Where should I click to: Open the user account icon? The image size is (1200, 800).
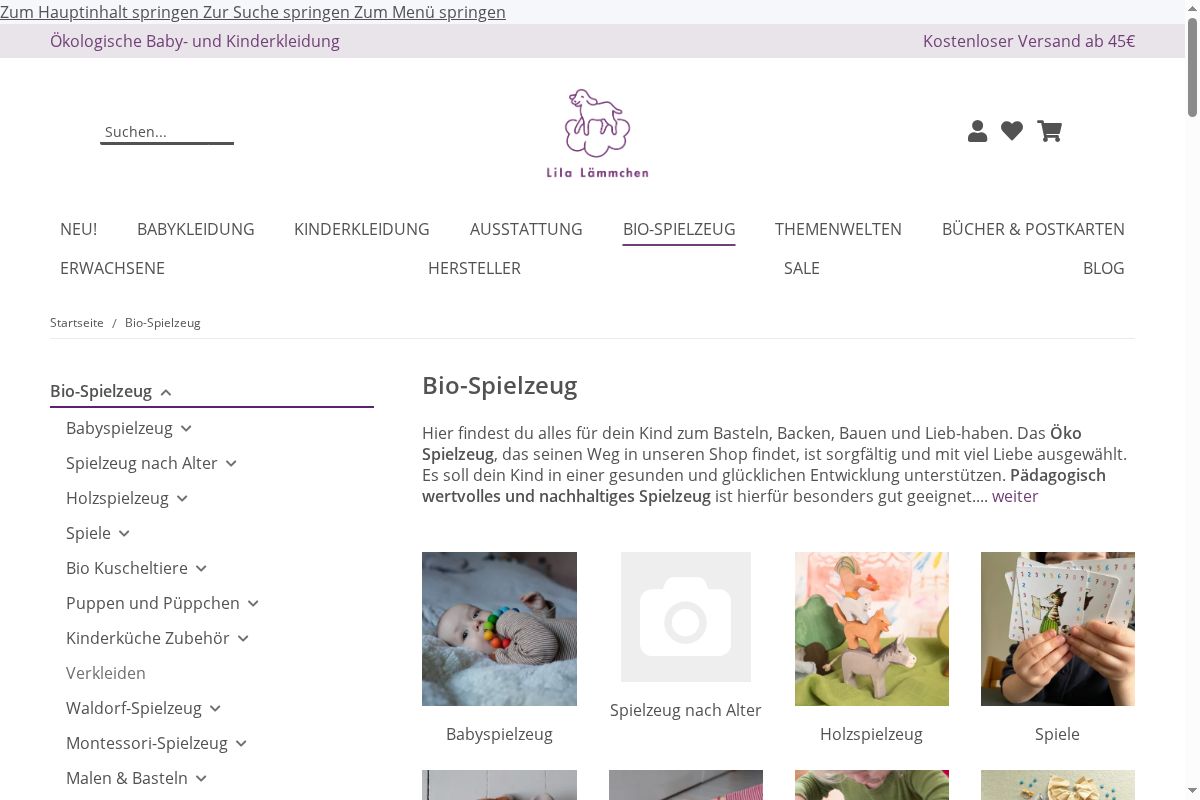coord(977,131)
